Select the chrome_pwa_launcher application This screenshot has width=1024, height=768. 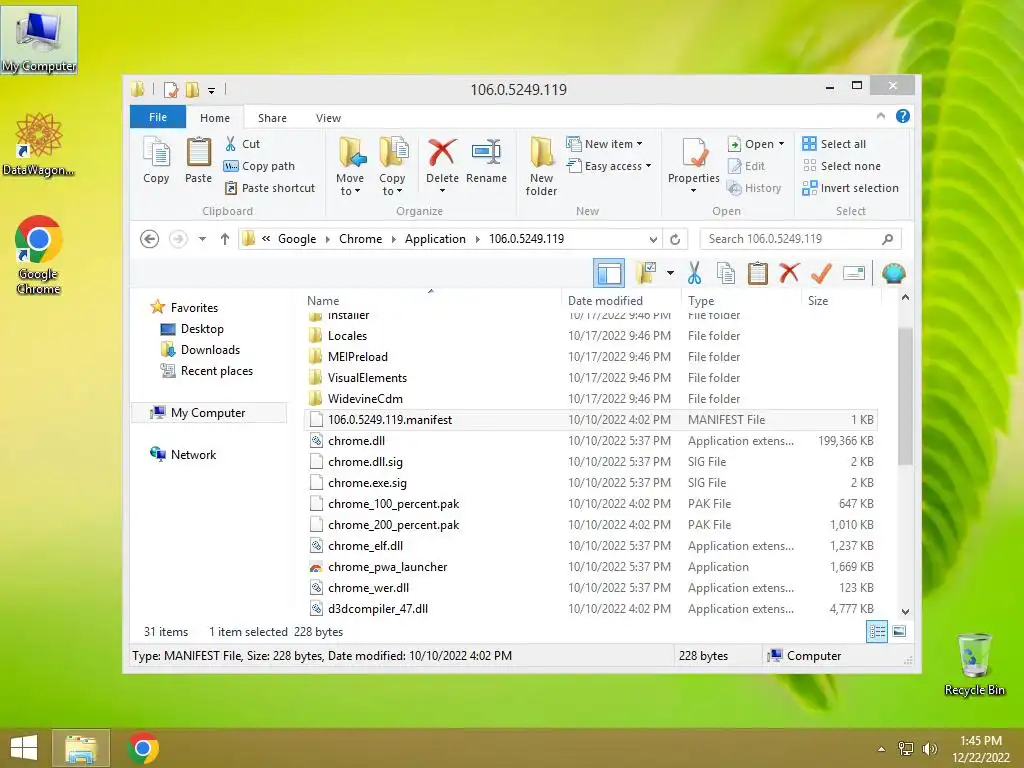click(591, 567)
